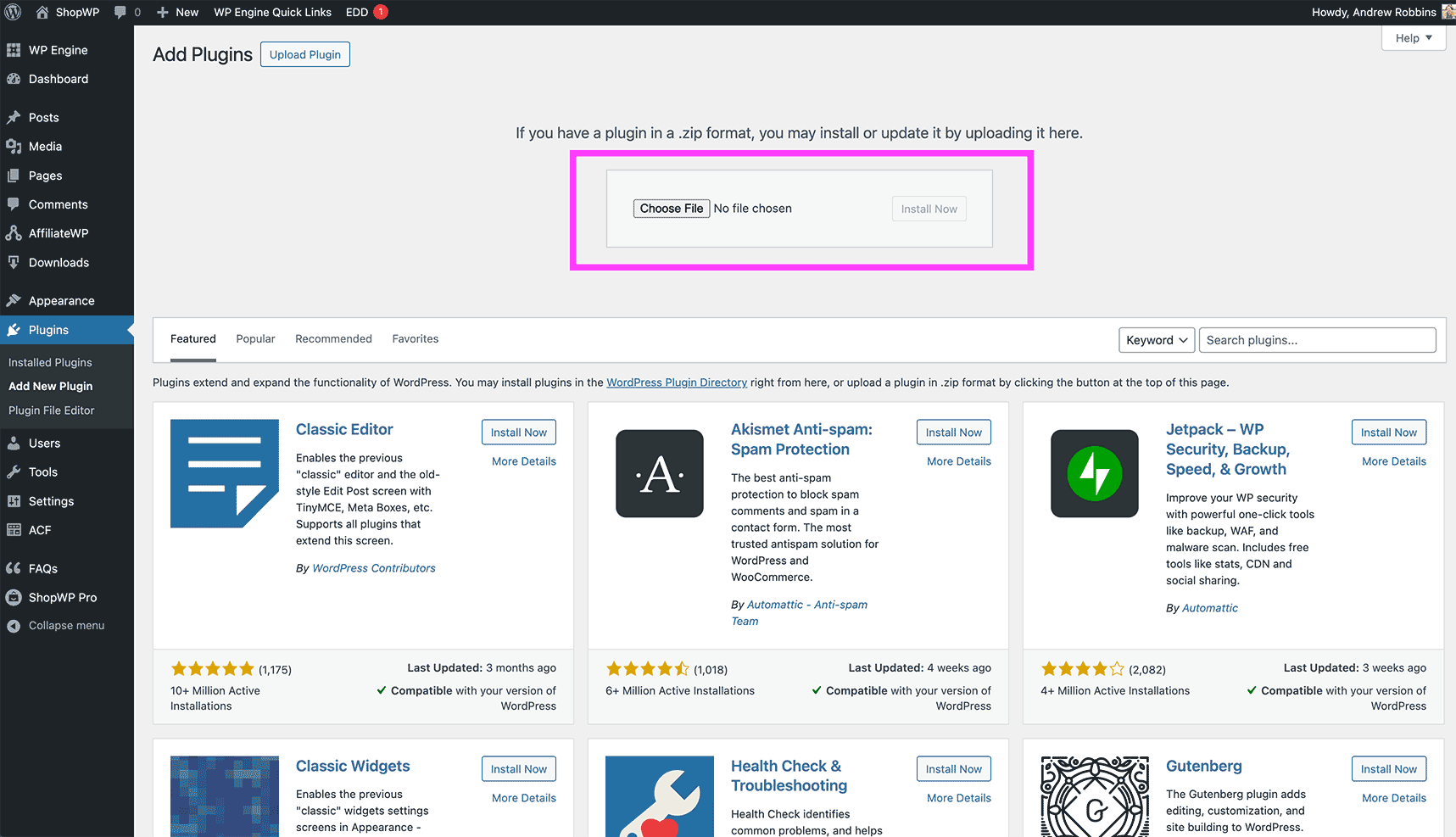Click the WordPress logo in admin bar
1456x837 pixels.
(14, 12)
